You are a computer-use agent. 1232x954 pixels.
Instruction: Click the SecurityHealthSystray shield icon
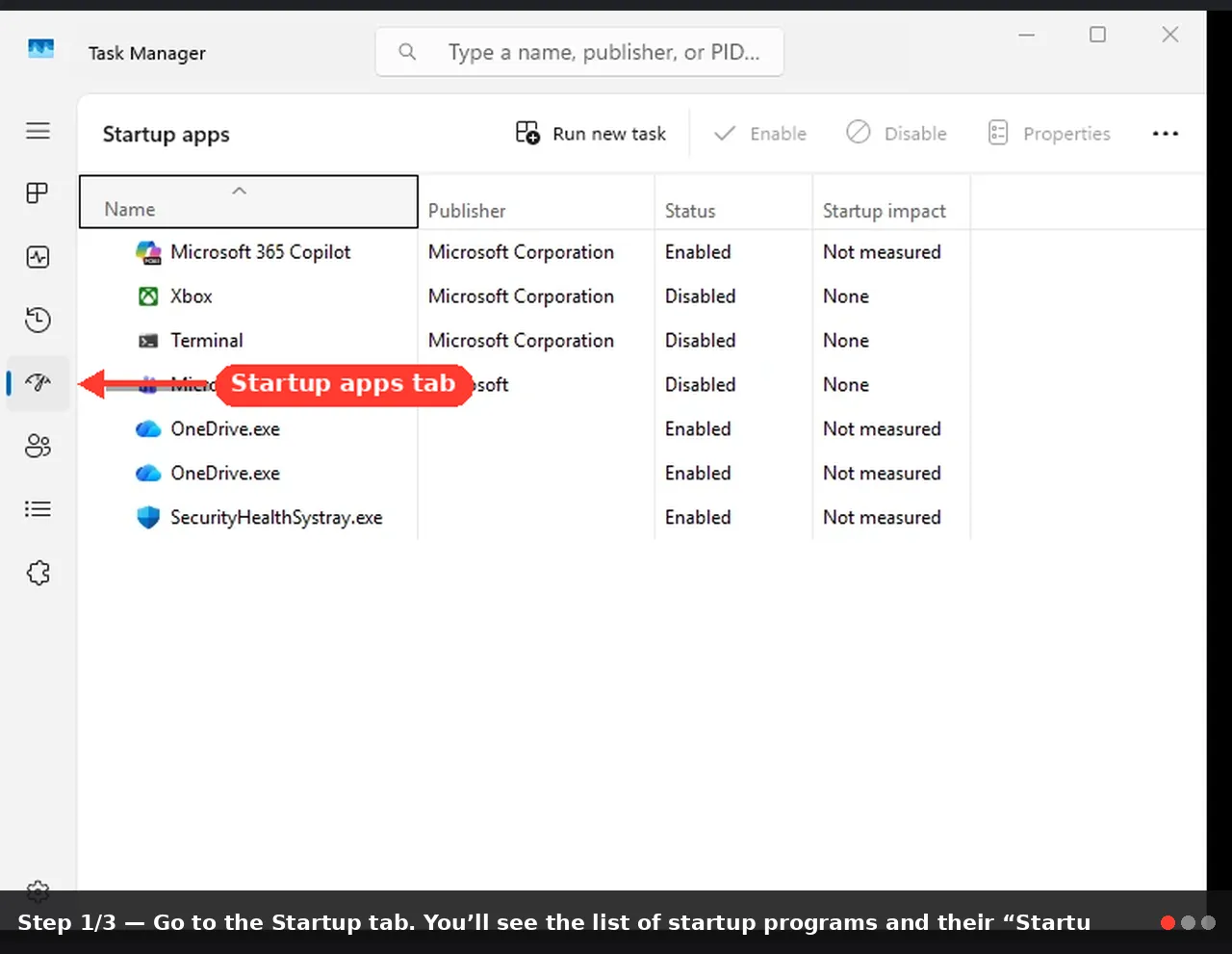click(148, 518)
